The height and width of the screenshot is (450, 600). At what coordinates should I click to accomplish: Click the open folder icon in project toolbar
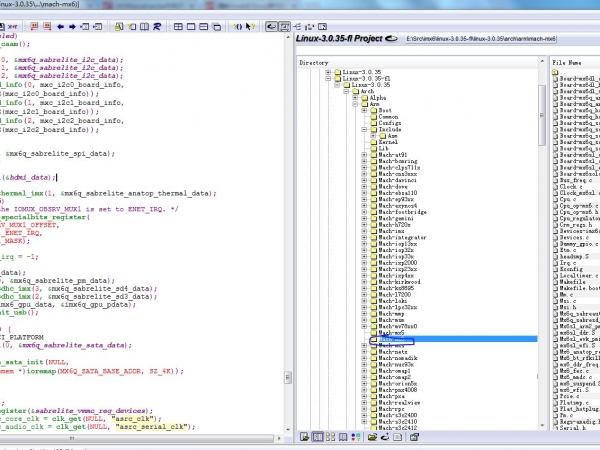pyautogui.click(x=372, y=437)
